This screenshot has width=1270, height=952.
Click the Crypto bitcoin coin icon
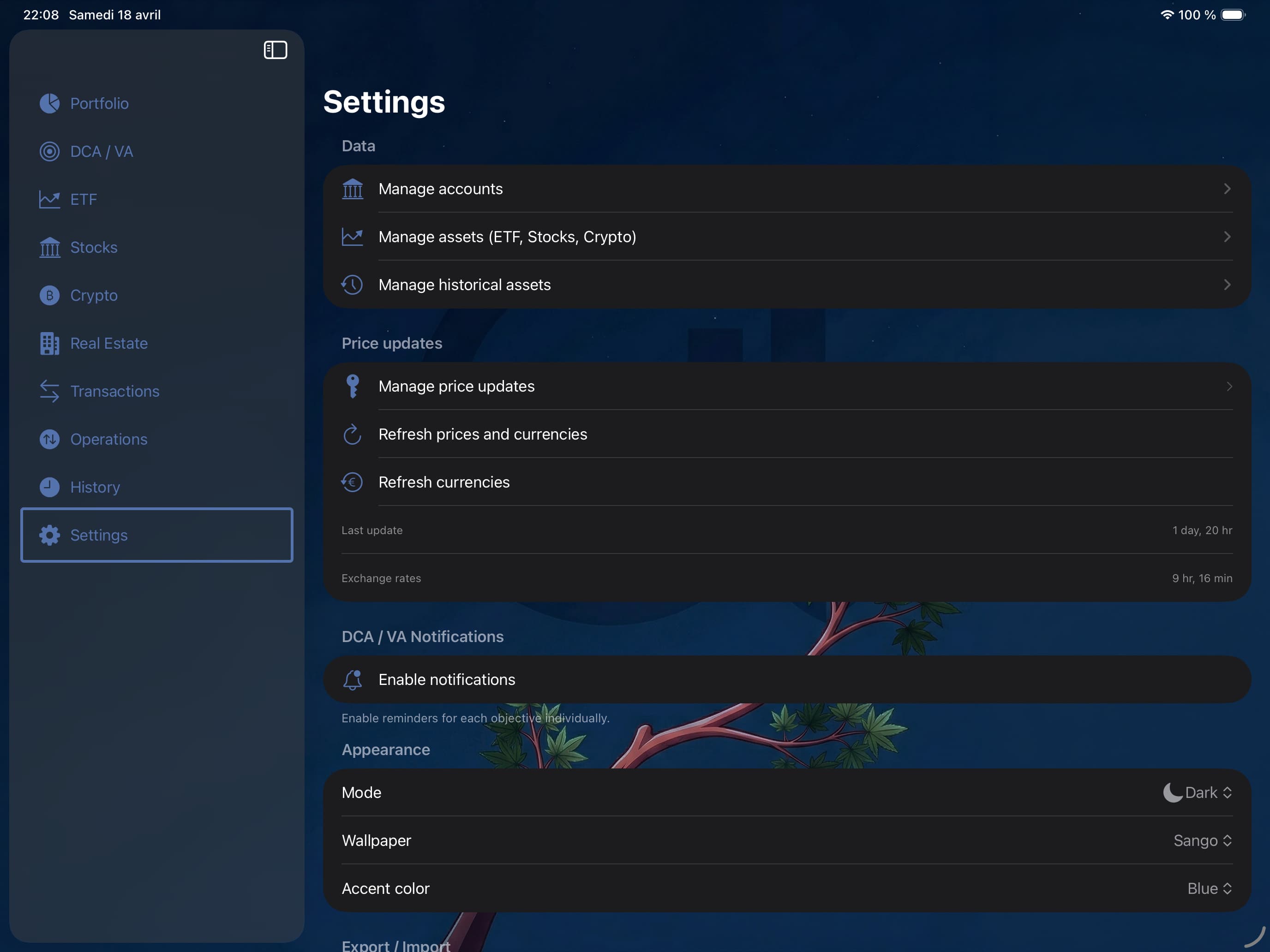click(49, 296)
